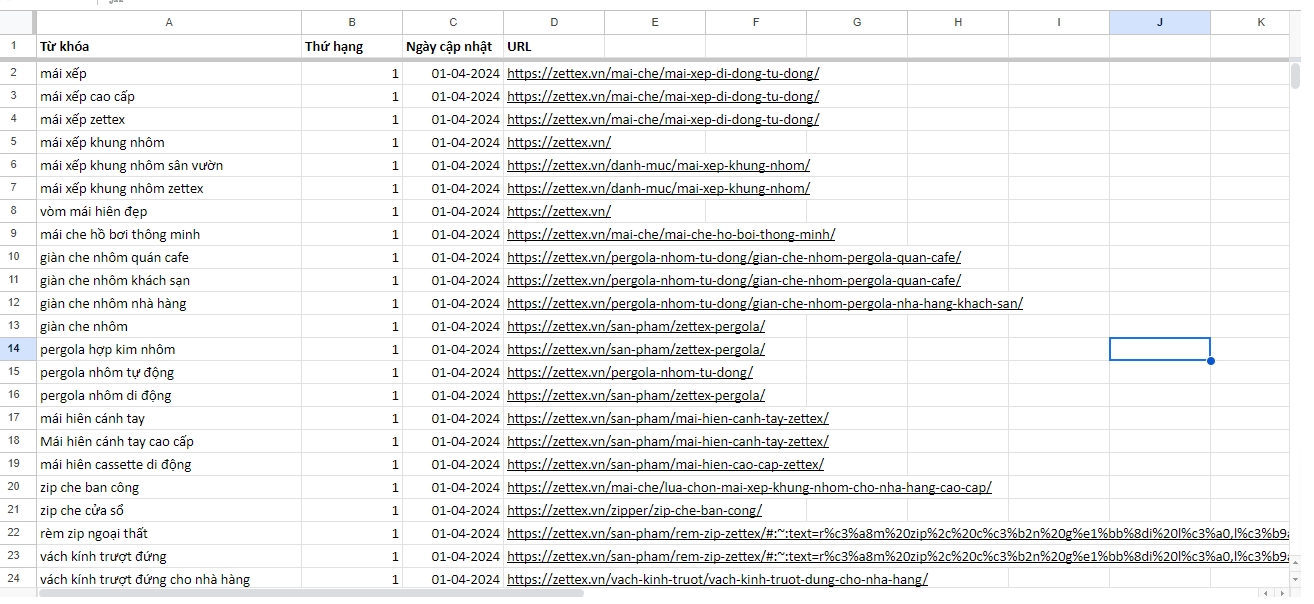The width and height of the screenshot is (1314, 604).
Task: Open the mai-hien-cao-cap-zettex link
Action: click(665, 464)
